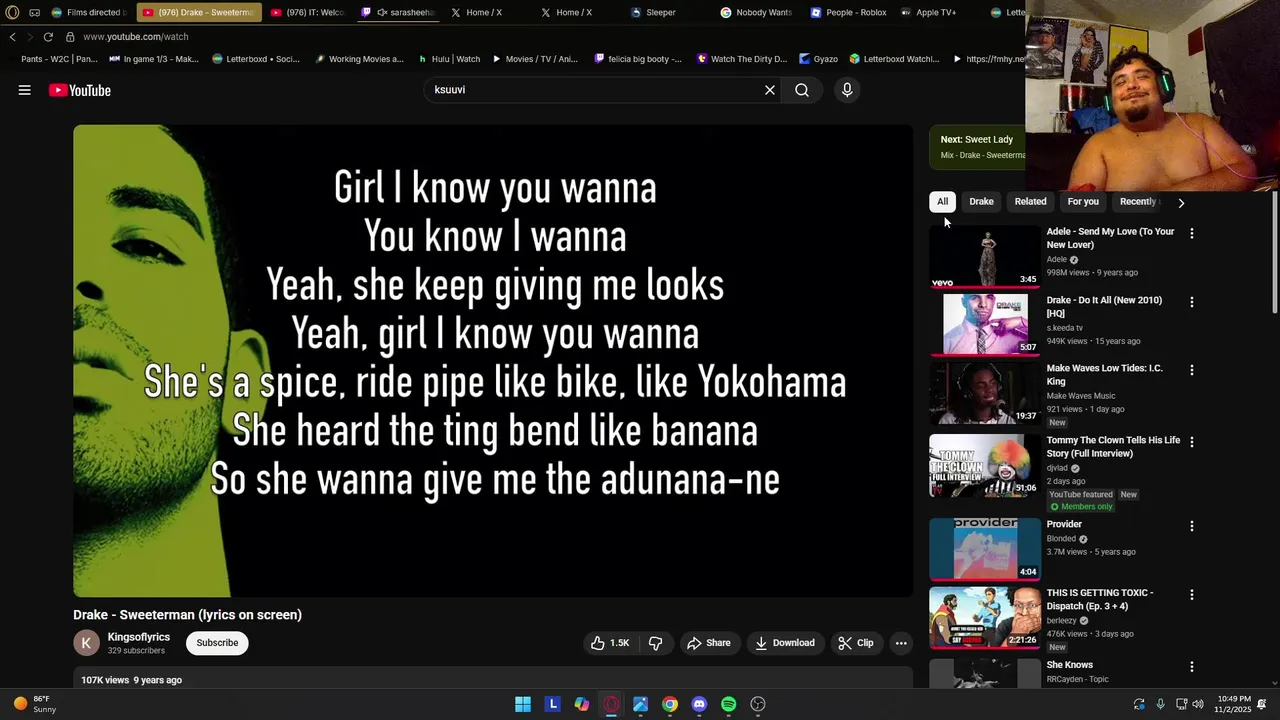Viewport: 1280px width, 720px height.
Task: Subscribe to Kingsoflyrics channel
Action: pos(217,643)
